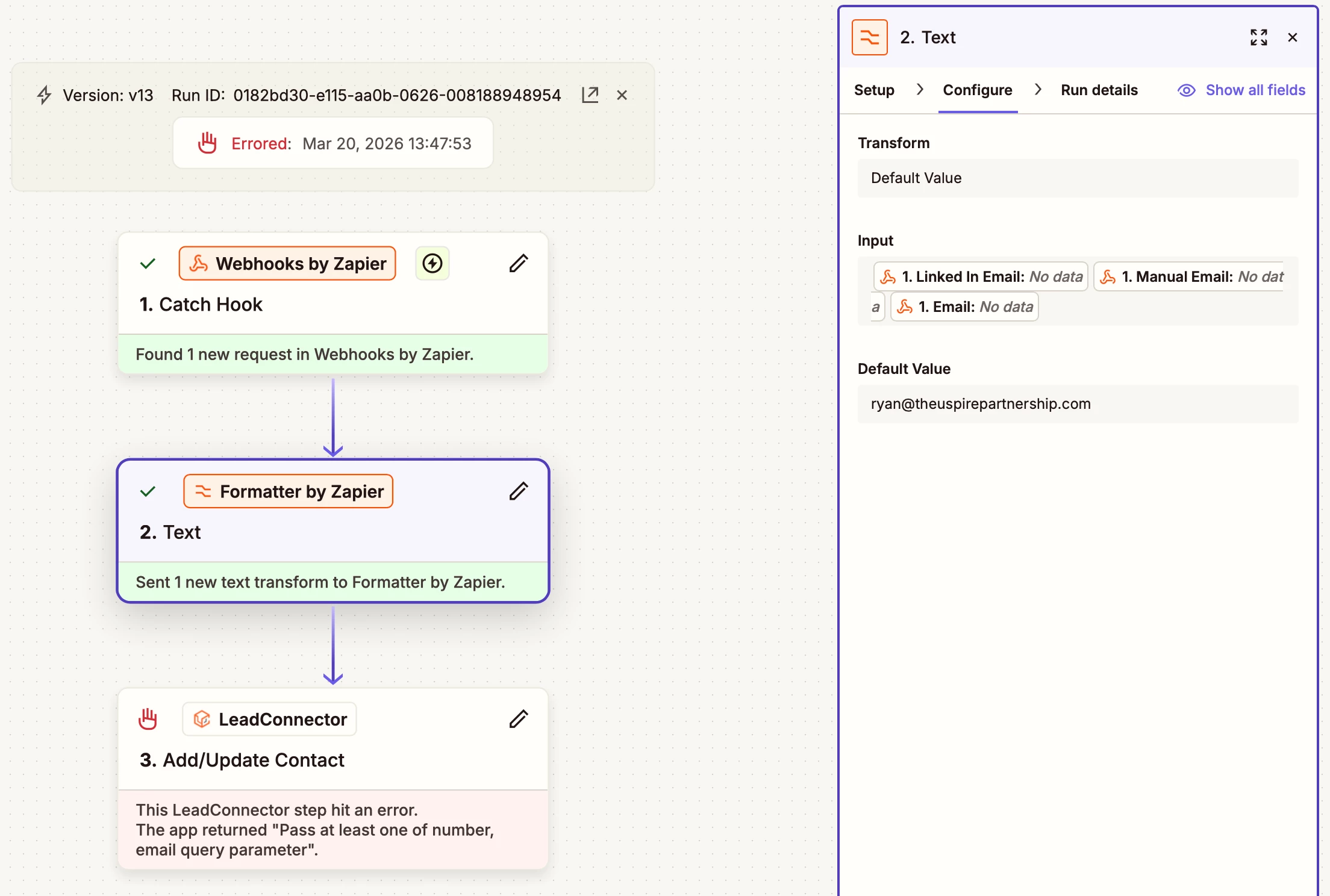
Task: Toggle Show all fields
Action: click(1241, 90)
